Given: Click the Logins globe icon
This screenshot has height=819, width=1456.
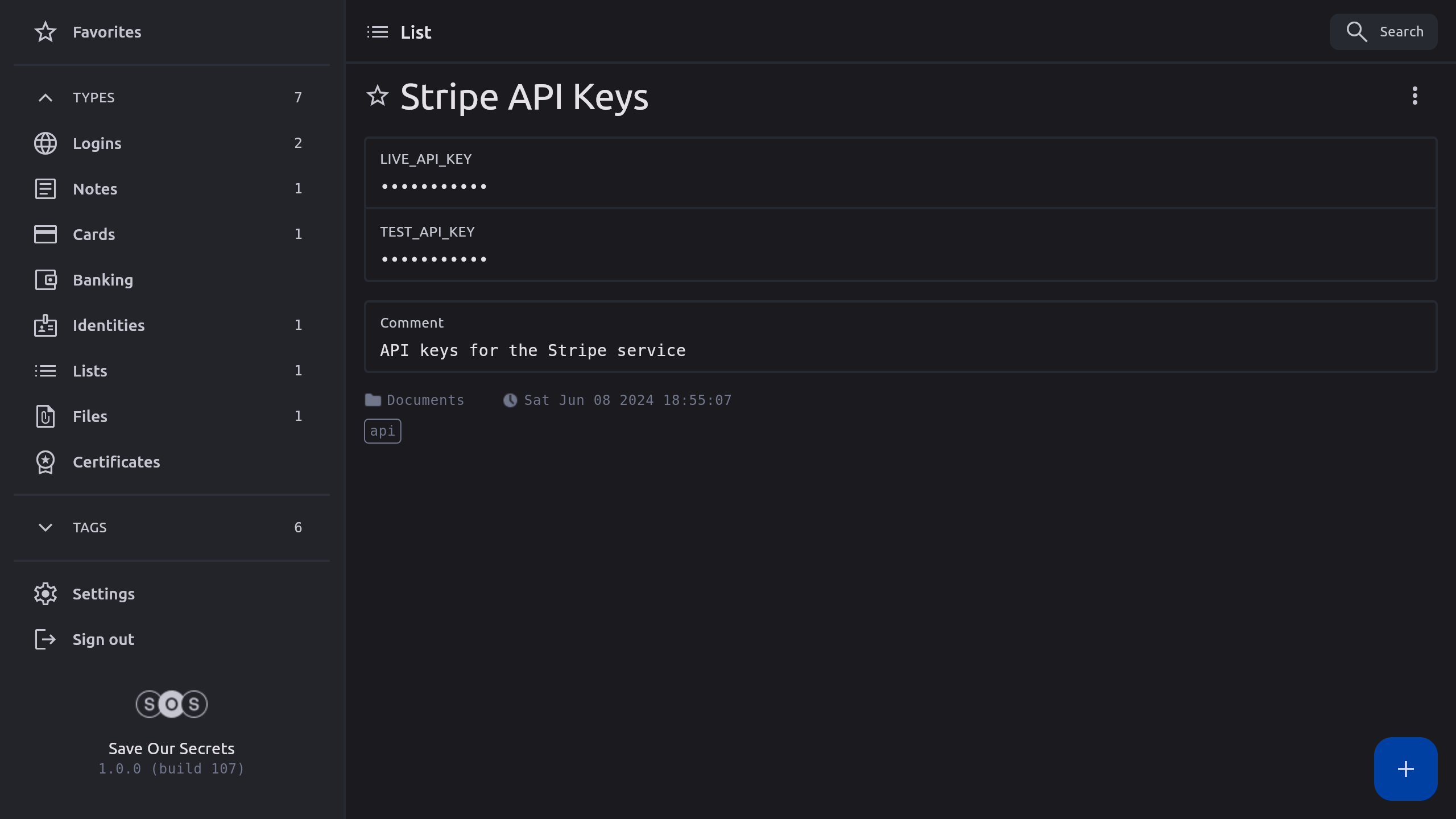Looking at the screenshot, I should (x=45, y=143).
